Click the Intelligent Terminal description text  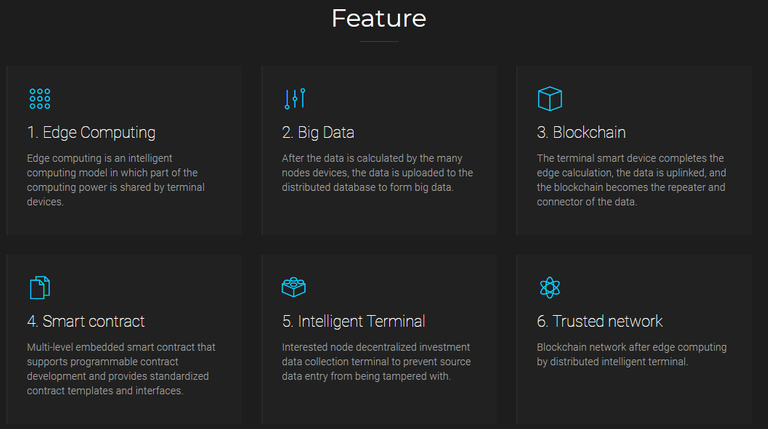click(x=376, y=361)
